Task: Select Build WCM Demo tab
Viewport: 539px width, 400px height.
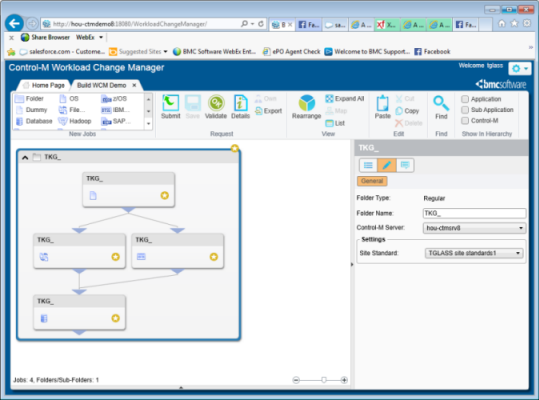Action: [101, 85]
